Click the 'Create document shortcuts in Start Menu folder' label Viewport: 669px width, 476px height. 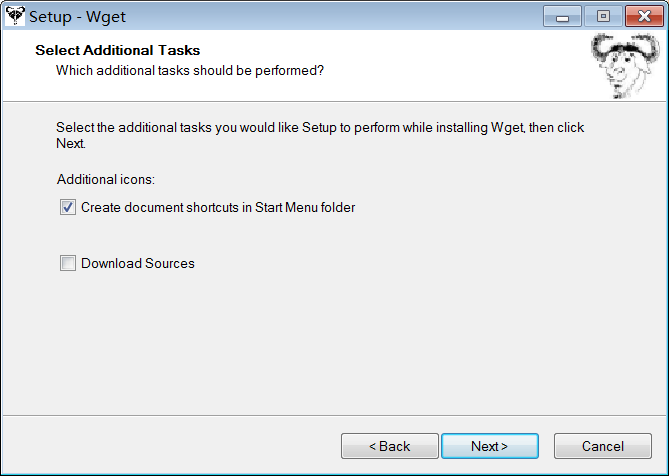[x=218, y=207]
